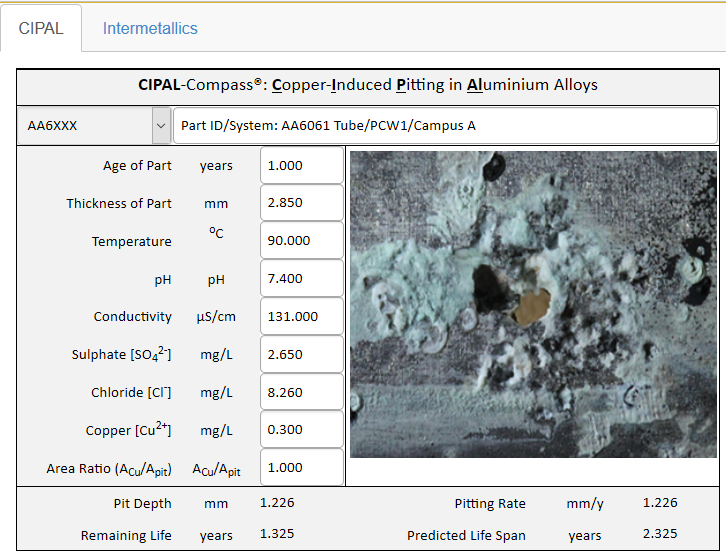Click the Part ID/System text field
The height and width of the screenshot is (555, 726).
point(445,126)
